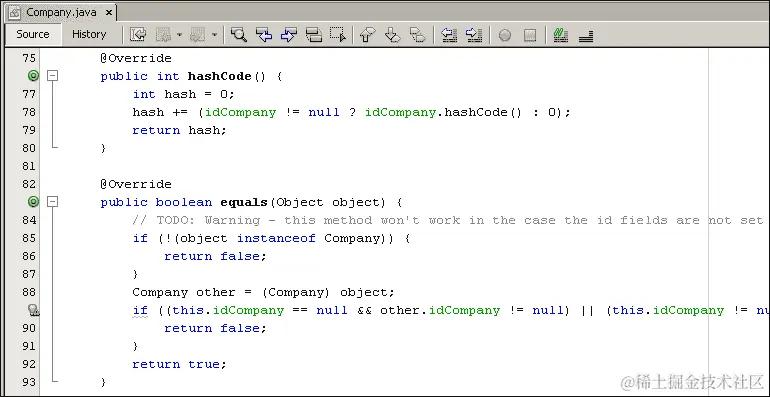Screen dimensions: 770x397
Task: Start Macro Recording round icon
Action: [505, 35]
